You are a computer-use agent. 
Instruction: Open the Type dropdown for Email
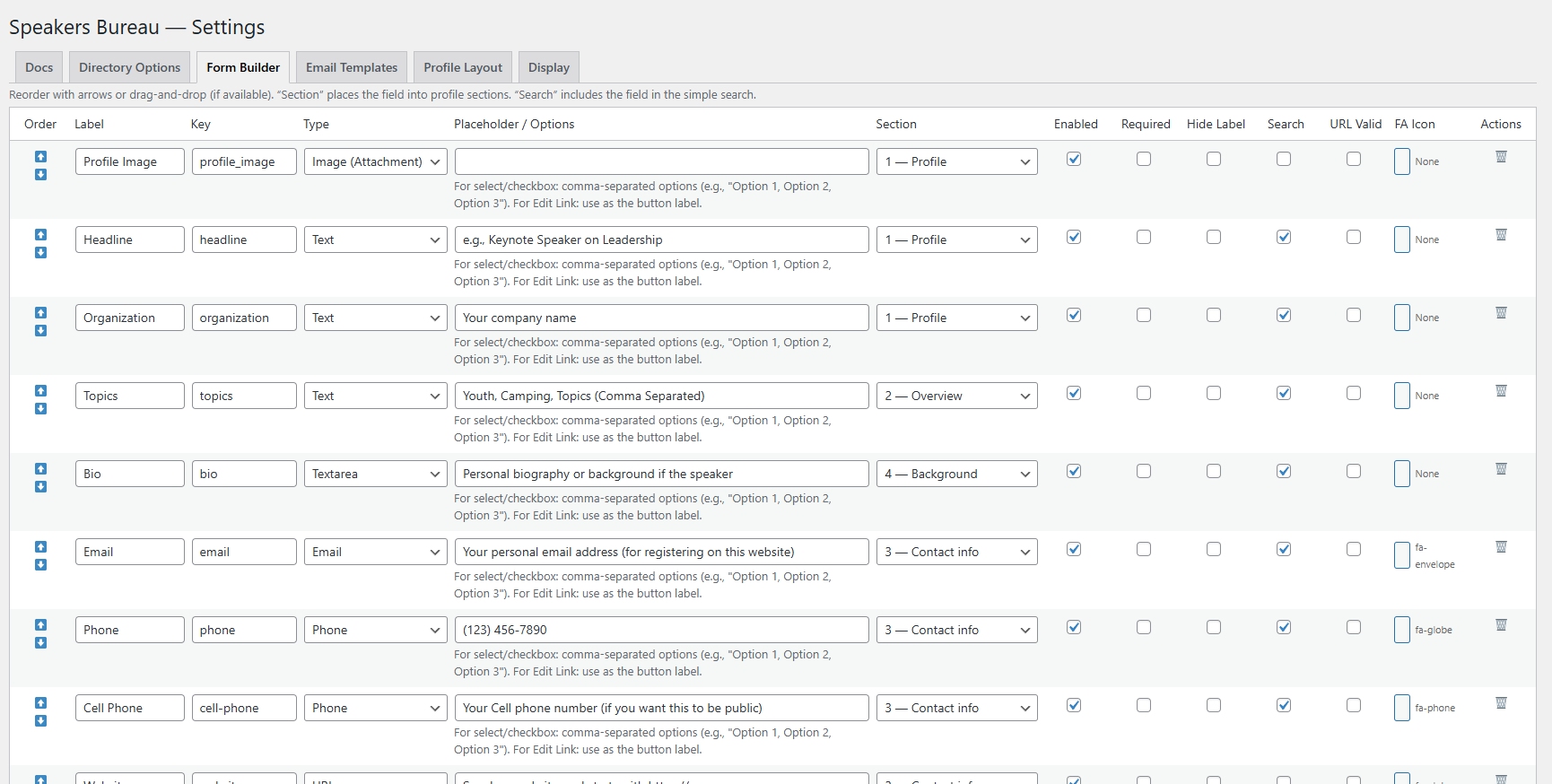tap(375, 552)
